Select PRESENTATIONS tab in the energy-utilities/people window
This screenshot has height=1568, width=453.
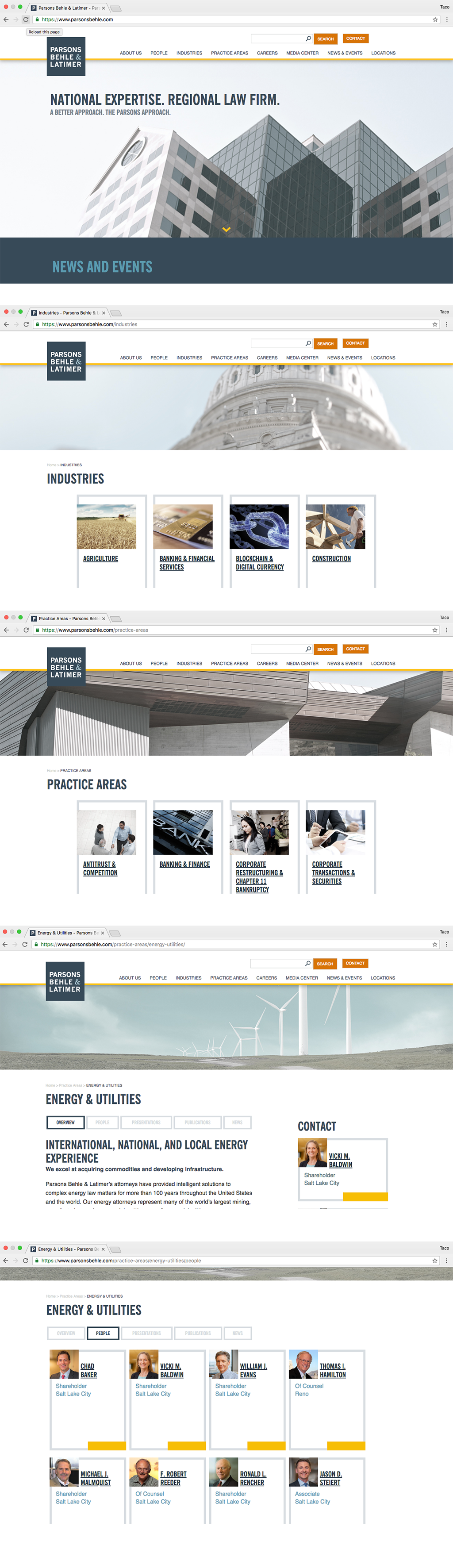pyautogui.click(x=147, y=1334)
